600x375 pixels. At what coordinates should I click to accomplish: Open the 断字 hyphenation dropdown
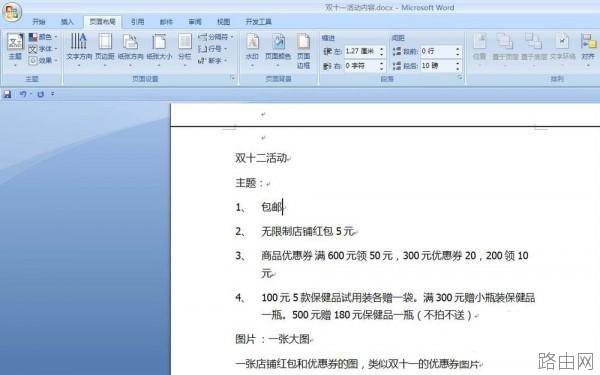pos(213,60)
